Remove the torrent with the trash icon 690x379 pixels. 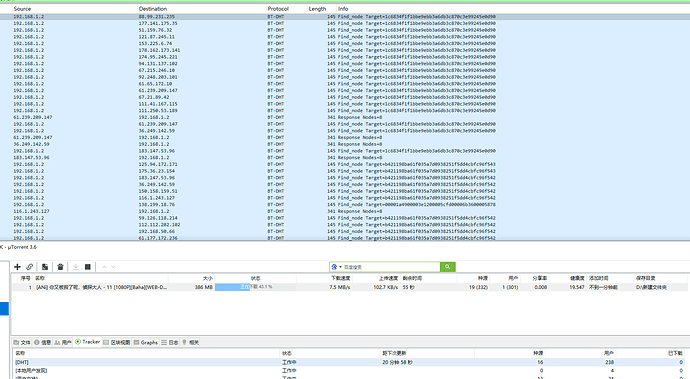(60, 267)
